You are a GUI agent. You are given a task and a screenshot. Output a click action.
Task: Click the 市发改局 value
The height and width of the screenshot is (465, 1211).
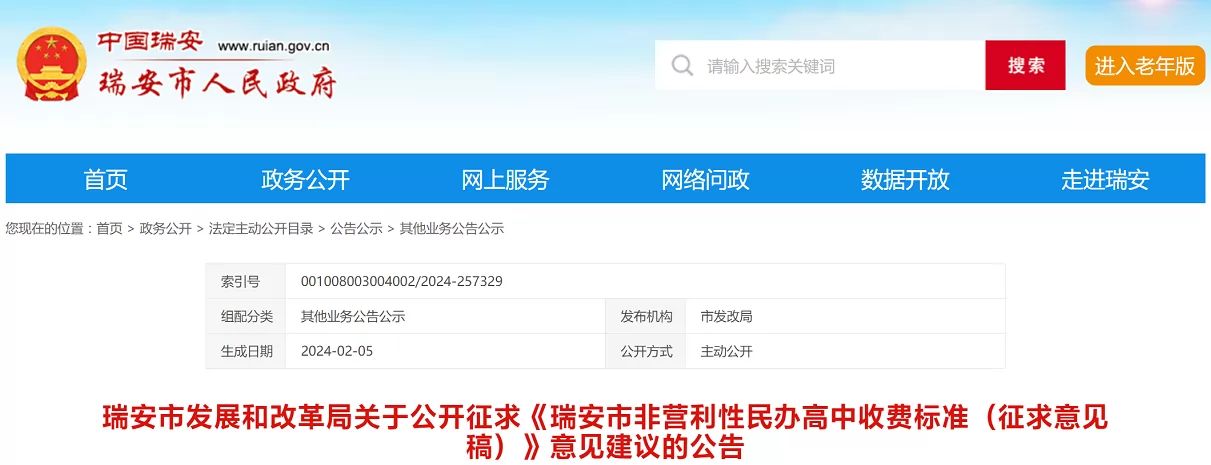[727, 317]
